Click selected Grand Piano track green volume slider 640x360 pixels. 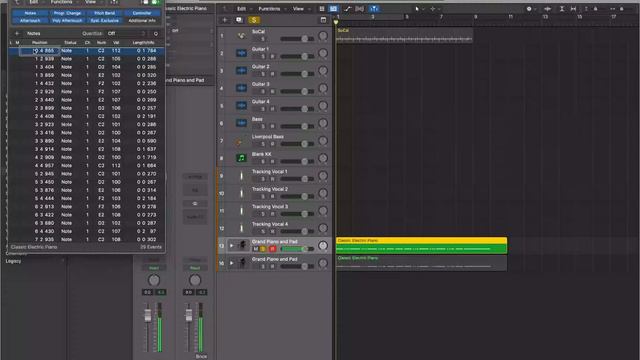(297, 249)
